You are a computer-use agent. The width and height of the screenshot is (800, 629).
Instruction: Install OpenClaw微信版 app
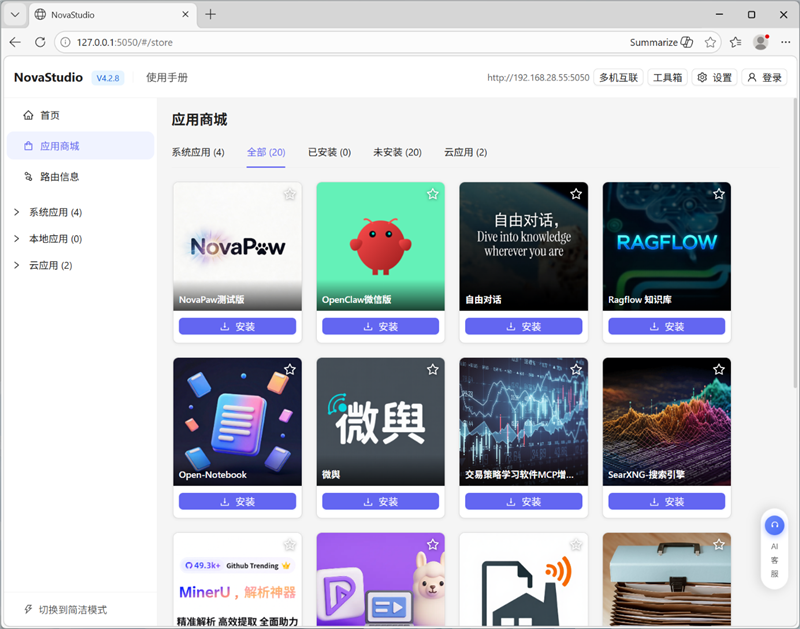(381, 326)
